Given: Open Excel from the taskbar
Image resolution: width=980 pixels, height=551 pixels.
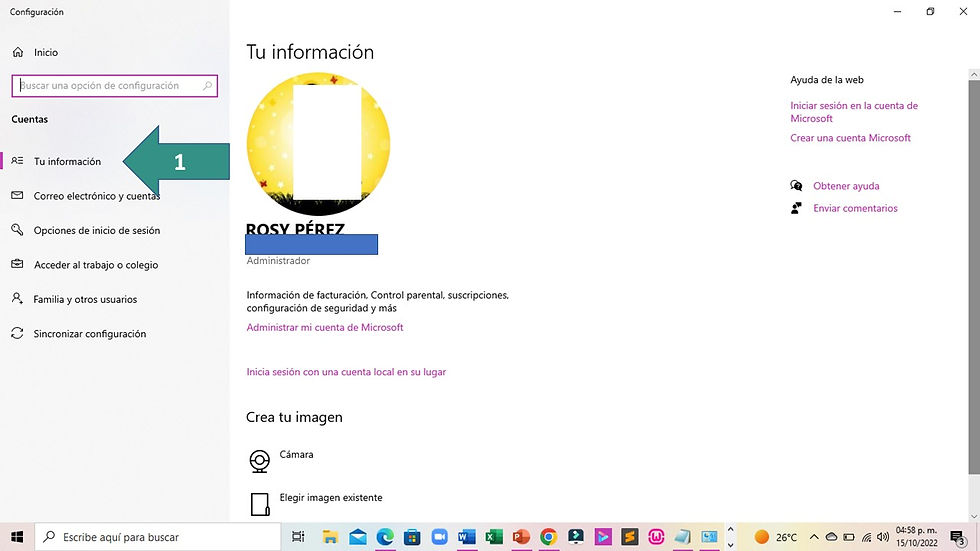Looking at the screenshot, I should [x=494, y=537].
